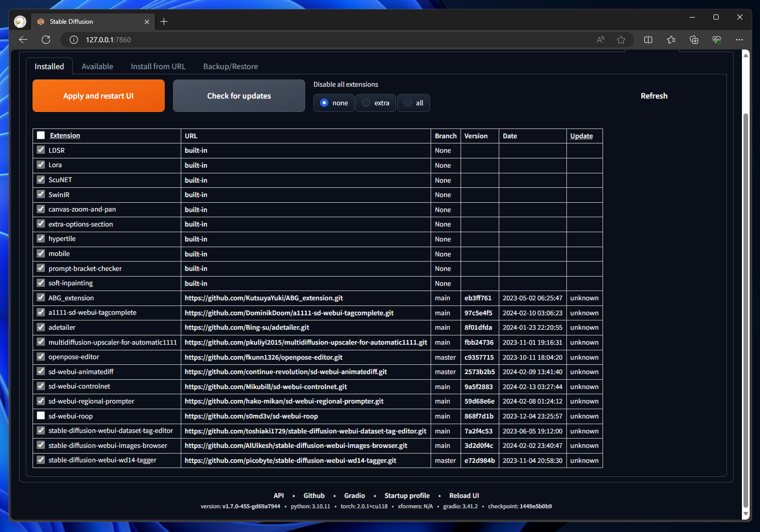Click the Gradio footer link

coord(354,496)
